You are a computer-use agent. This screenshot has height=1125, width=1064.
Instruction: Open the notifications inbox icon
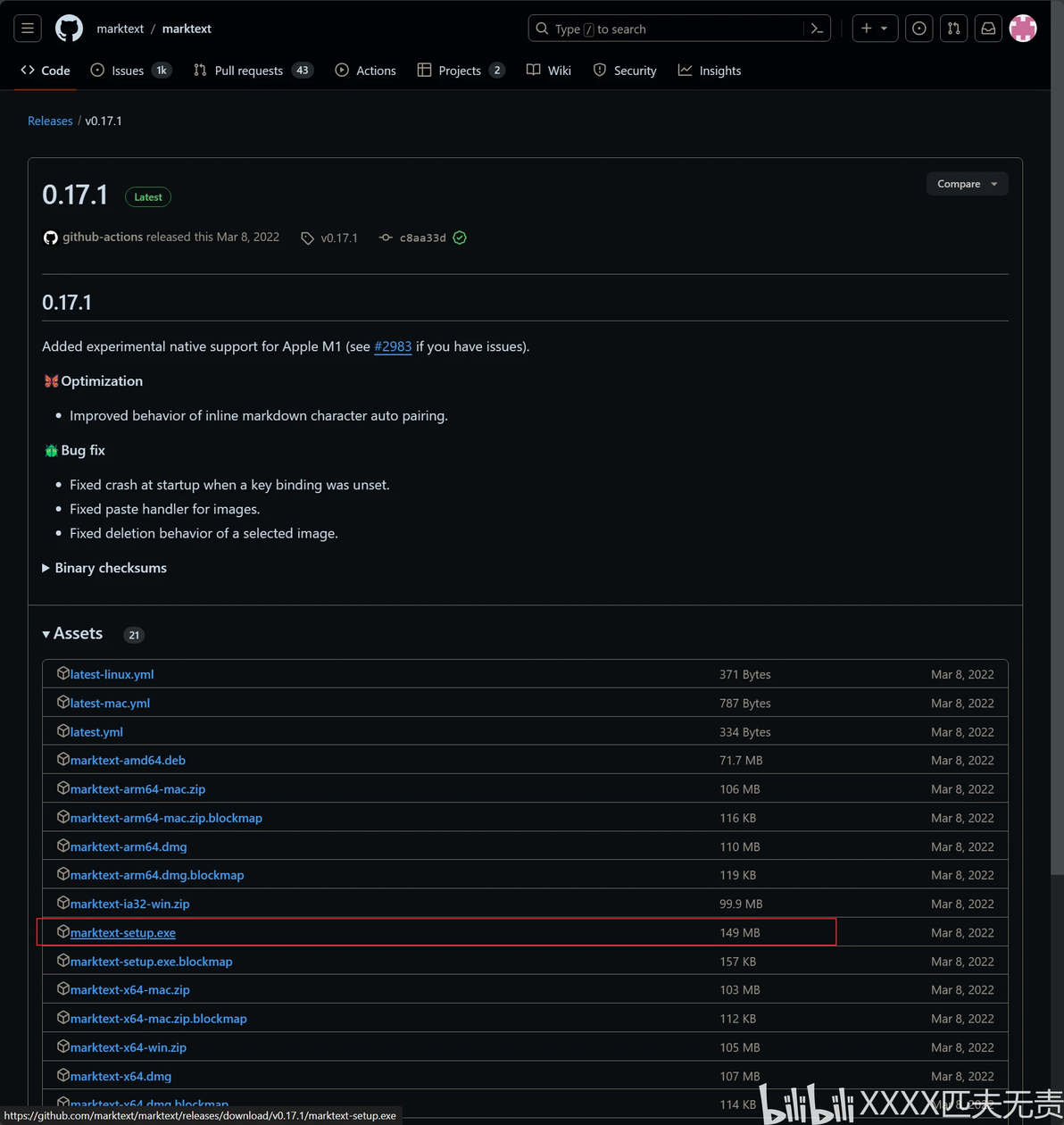[x=988, y=29]
